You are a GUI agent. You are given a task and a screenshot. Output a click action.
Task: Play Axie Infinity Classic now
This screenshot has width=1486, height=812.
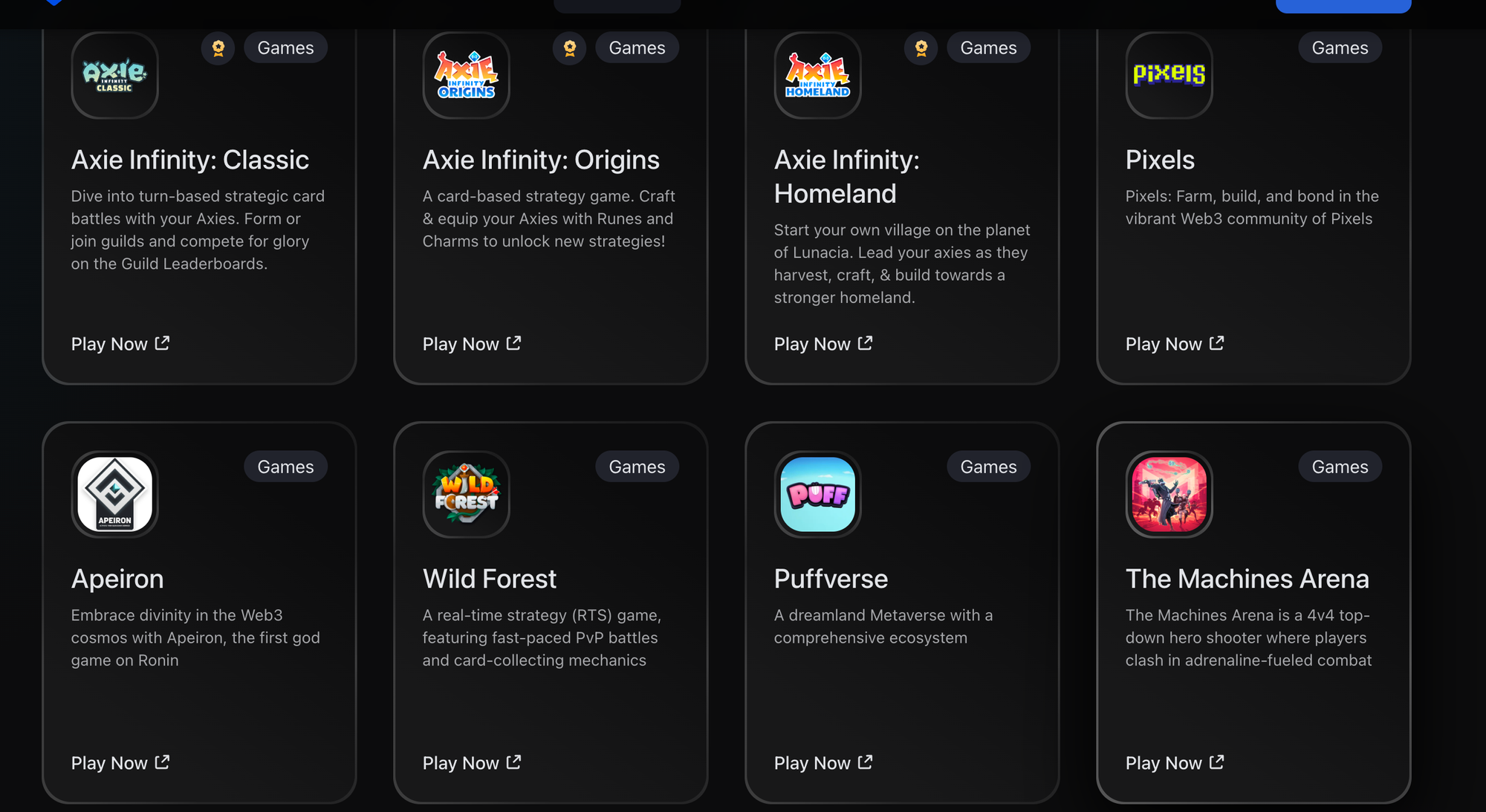coord(119,344)
